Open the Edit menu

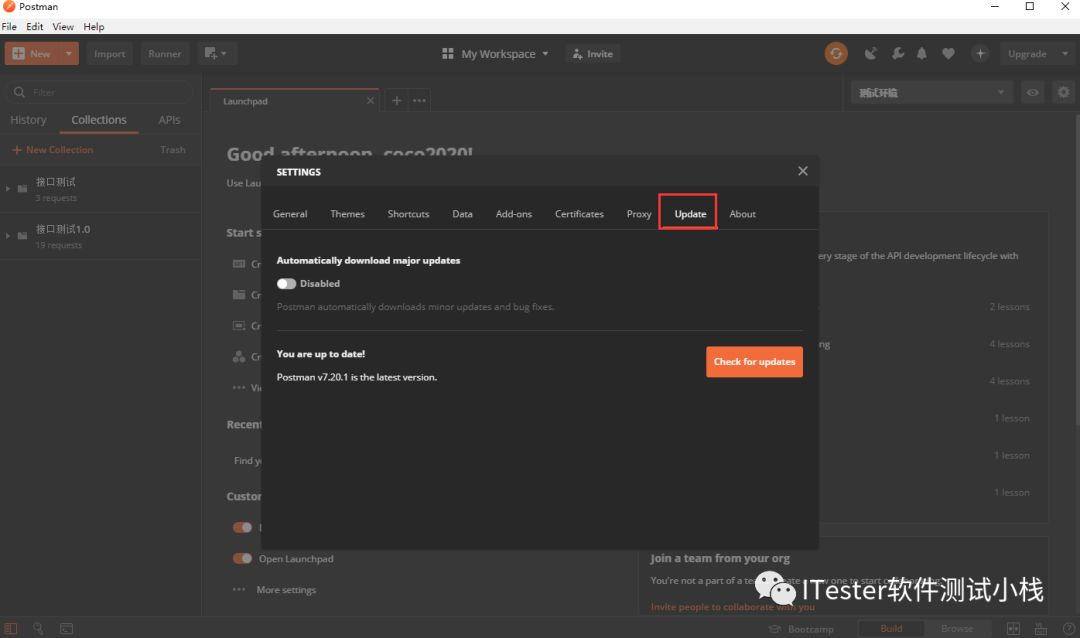(x=34, y=26)
